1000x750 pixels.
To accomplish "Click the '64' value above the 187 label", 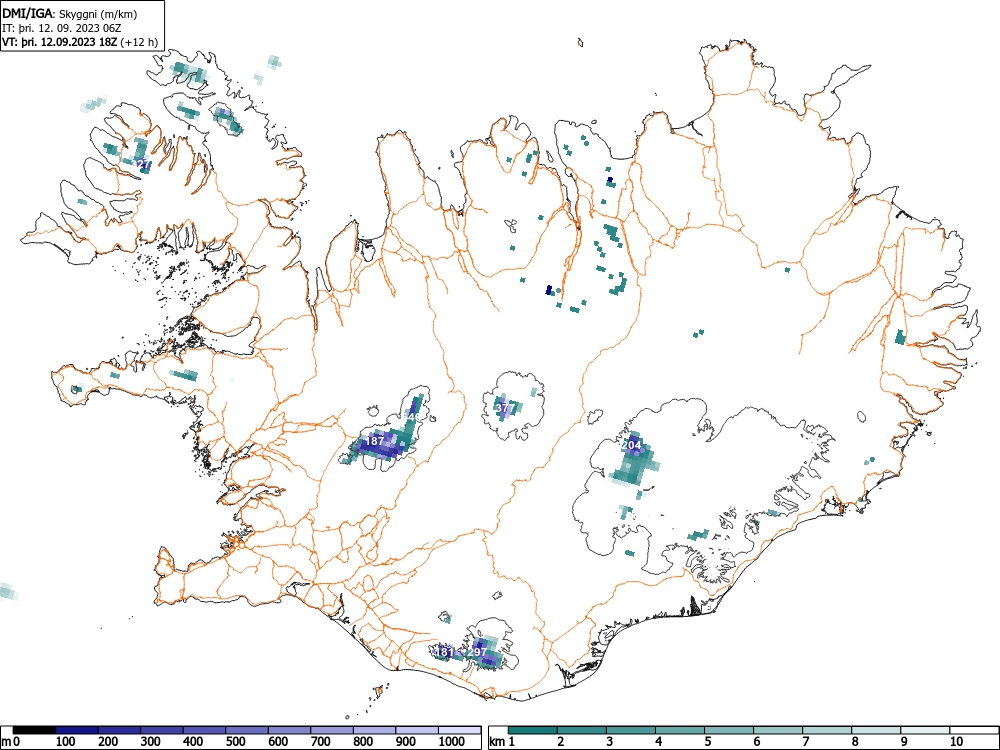I will pos(410,416).
